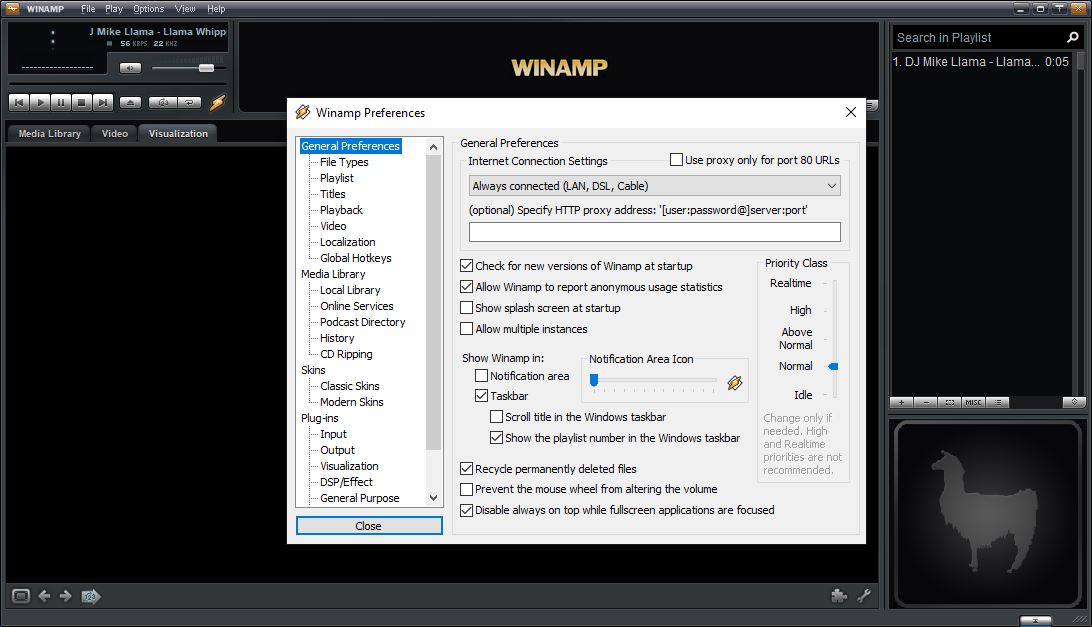Click the Eject open file button
This screenshot has width=1092, height=627.
pos(130,102)
